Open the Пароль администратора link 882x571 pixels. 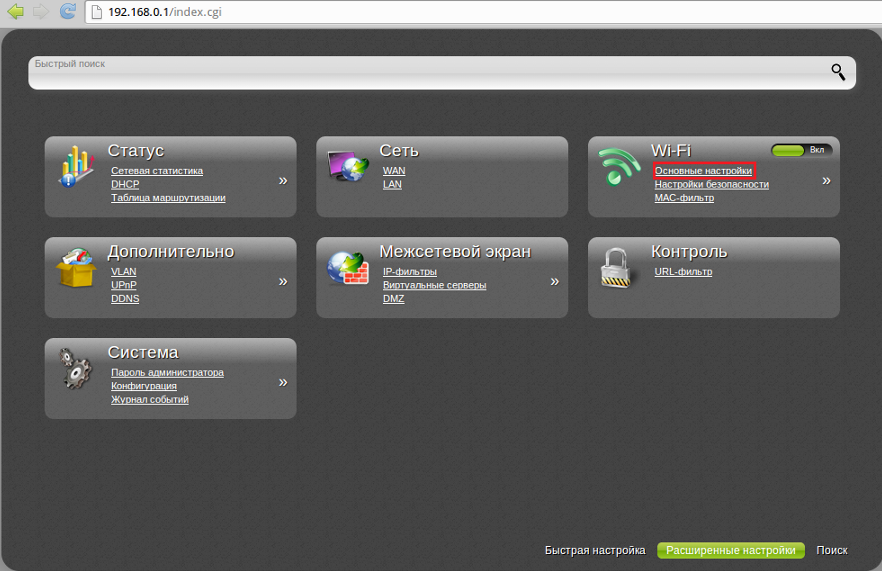point(167,372)
